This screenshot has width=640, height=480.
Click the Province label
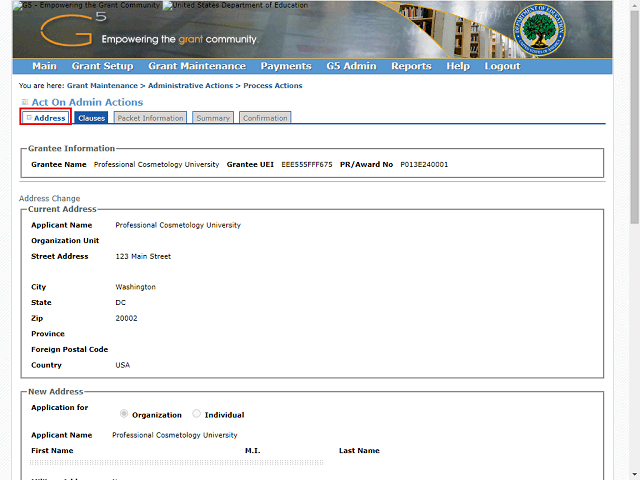48,334
